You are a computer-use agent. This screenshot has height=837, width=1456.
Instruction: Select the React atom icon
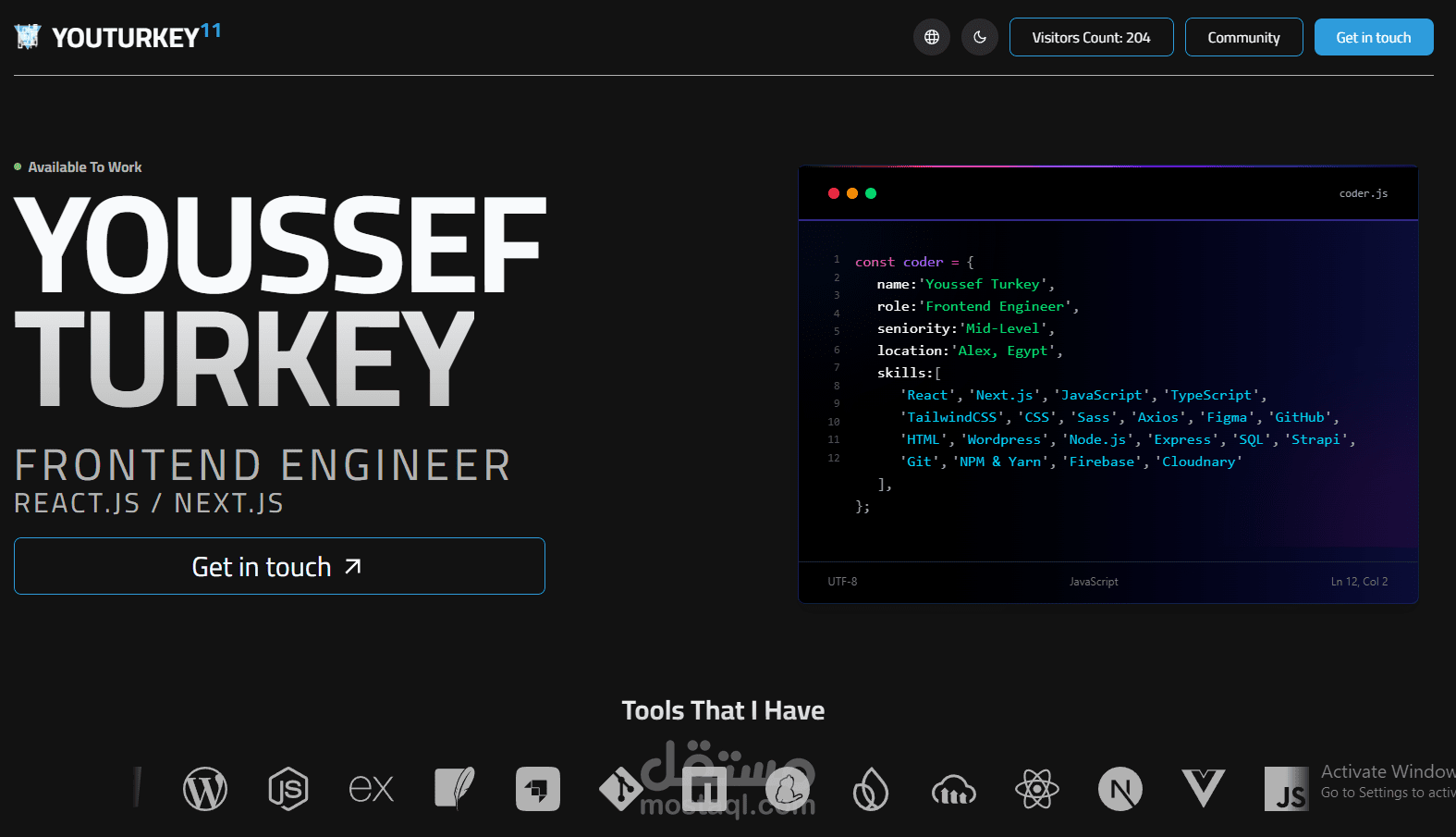[1037, 790]
